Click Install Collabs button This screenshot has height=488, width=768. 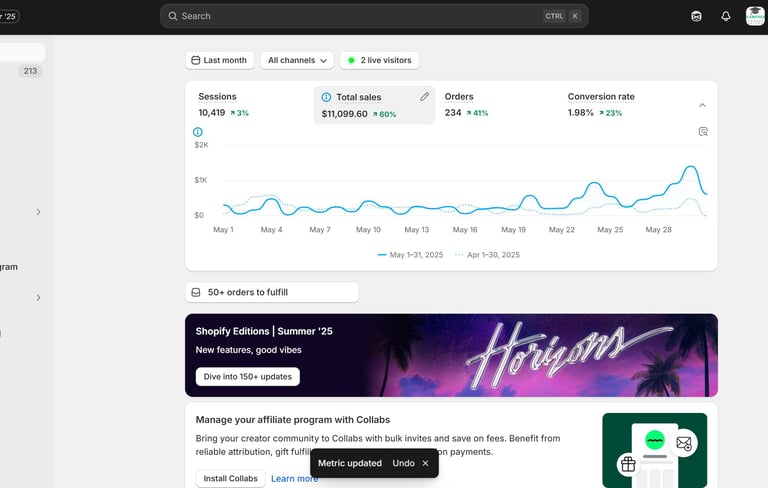coord(230,478)
